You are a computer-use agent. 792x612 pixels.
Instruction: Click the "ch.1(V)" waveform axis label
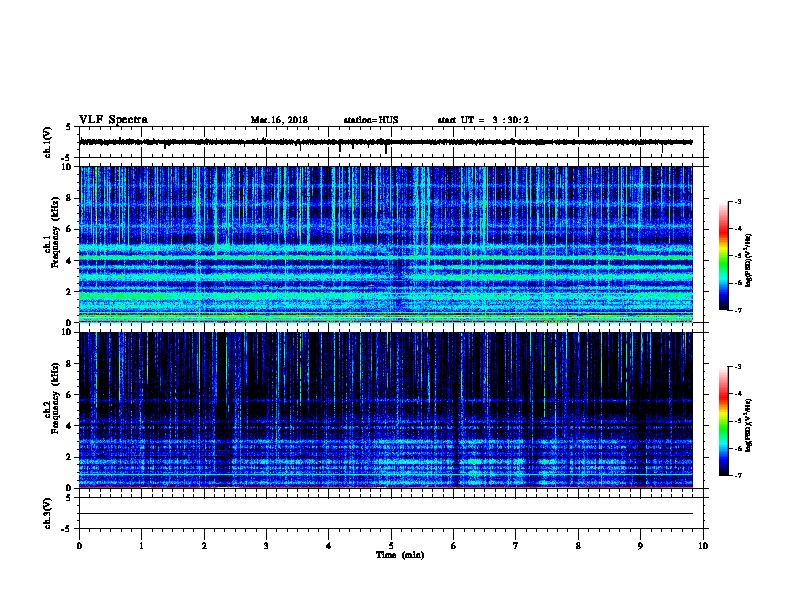(48, 142)
